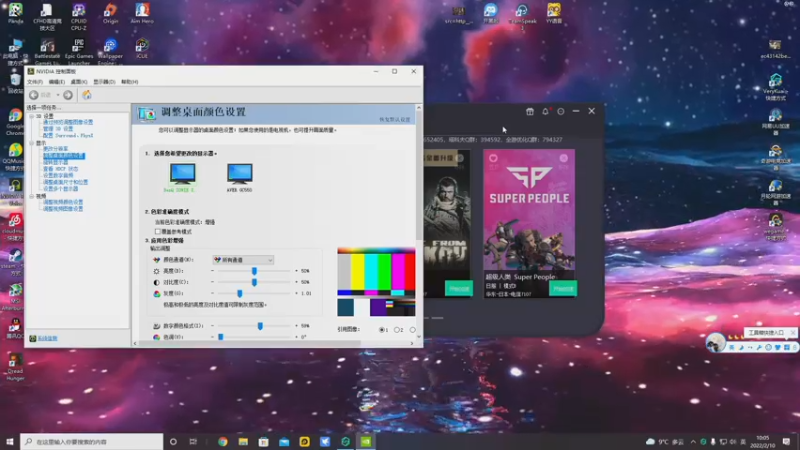Viewport: 800px width, 450px height.
Task: Open Dread Hunger desktop icon
Action: click(15, 367)
